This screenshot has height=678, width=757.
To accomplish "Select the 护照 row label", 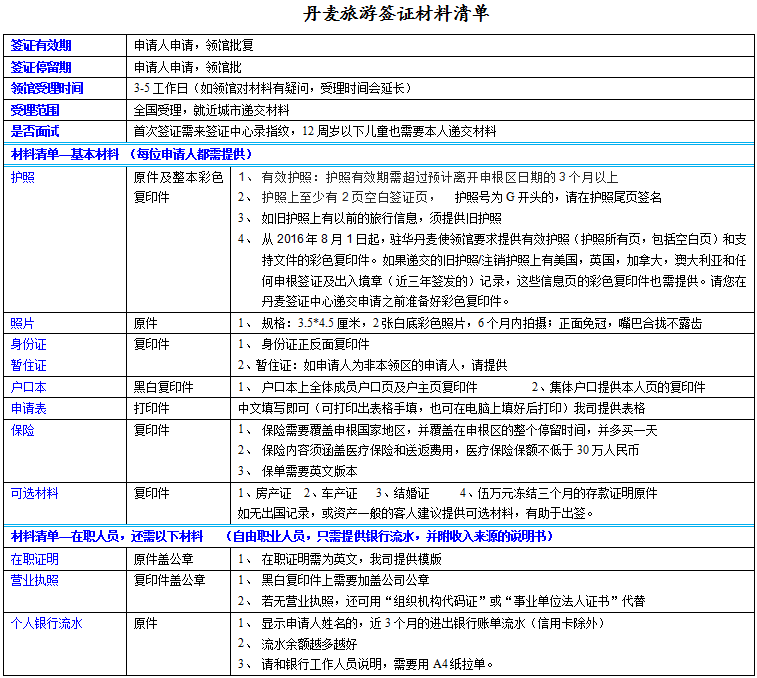I will coord(23,177).
